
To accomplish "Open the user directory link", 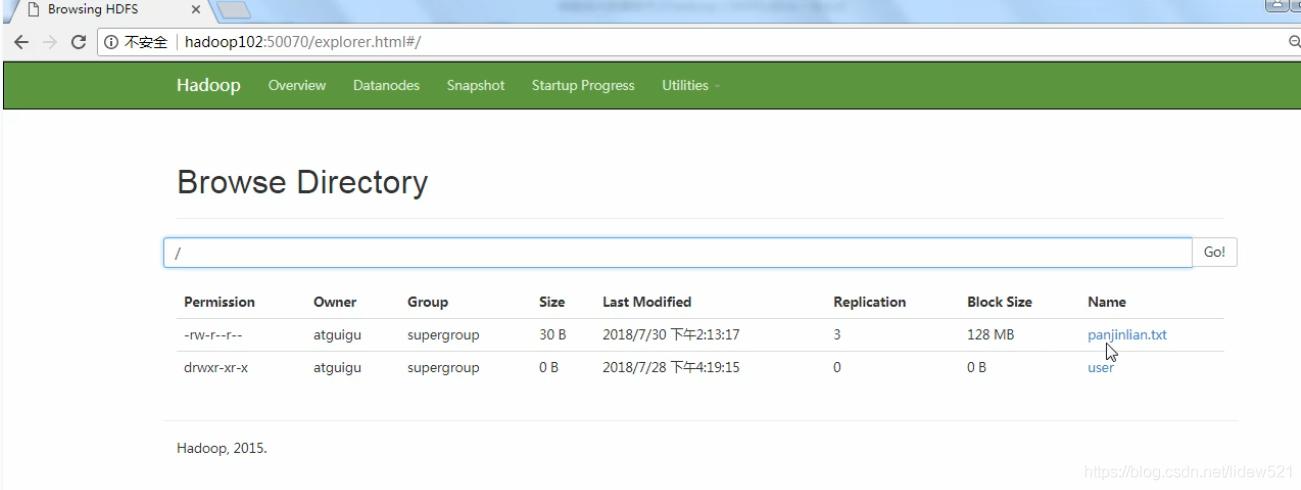I will [x=1100, y=368].
